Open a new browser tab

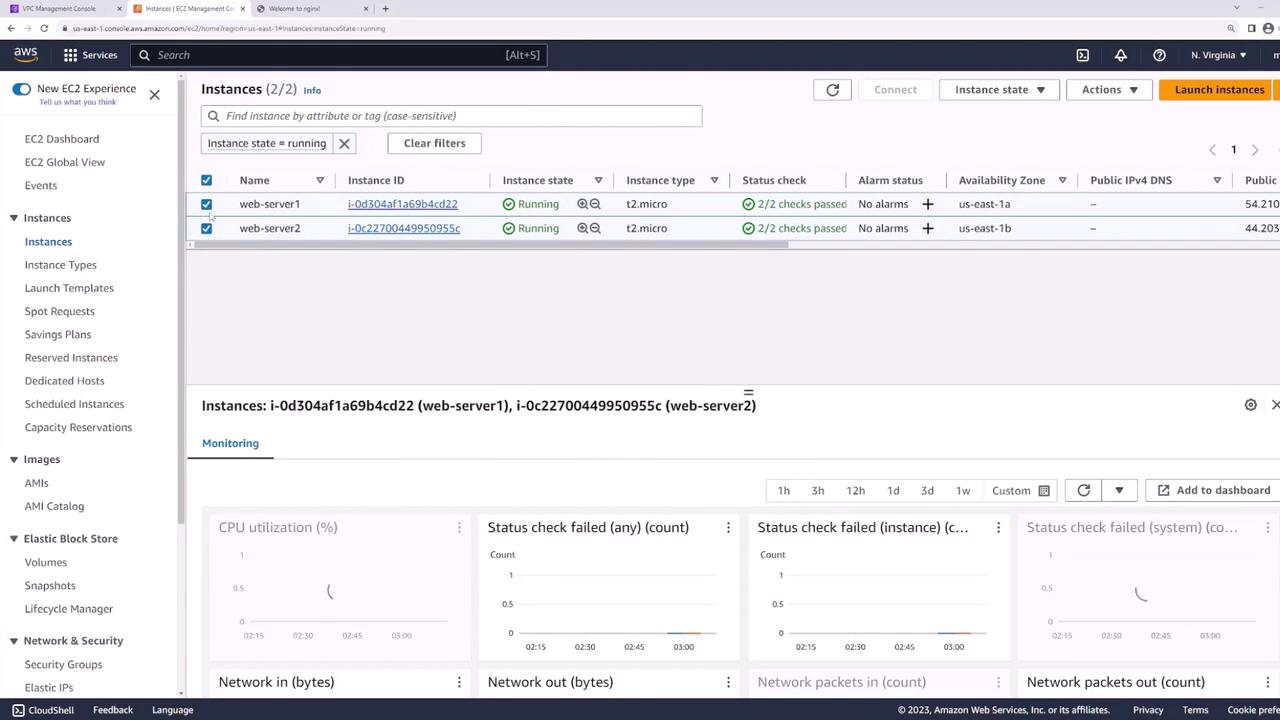point(385,9)
